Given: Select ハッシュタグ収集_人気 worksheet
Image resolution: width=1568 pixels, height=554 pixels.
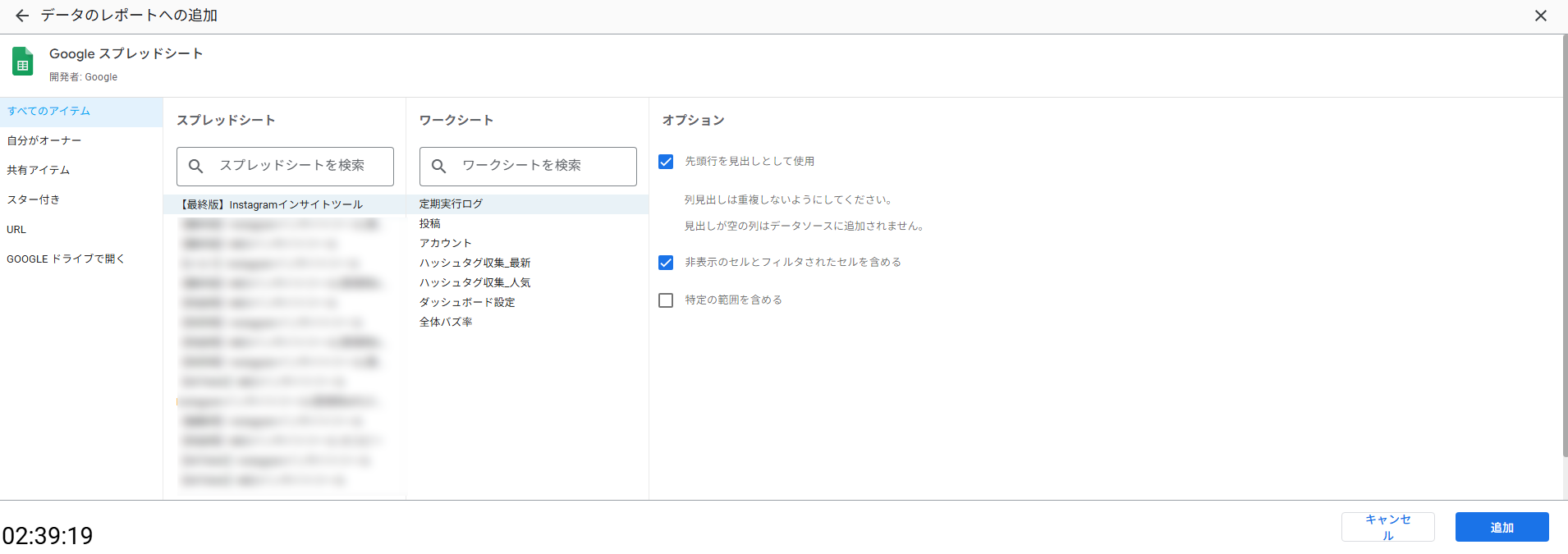Looking at the screenshot, I should coord(527,283).
